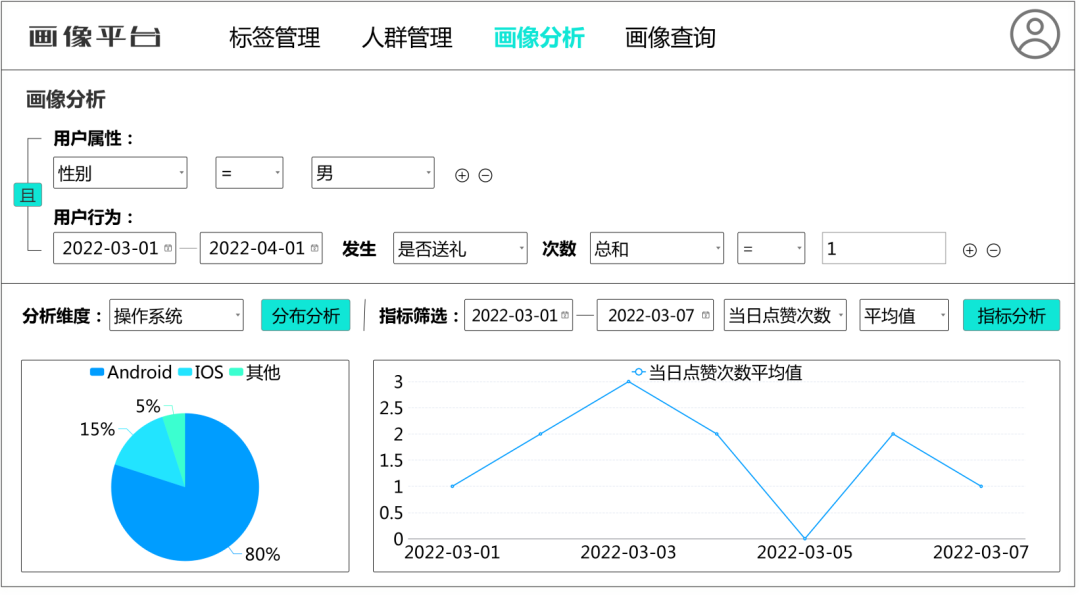Switch to the 标签管理 tab
This screenshot has height=600, width=1080.
(x=277, y=37)
